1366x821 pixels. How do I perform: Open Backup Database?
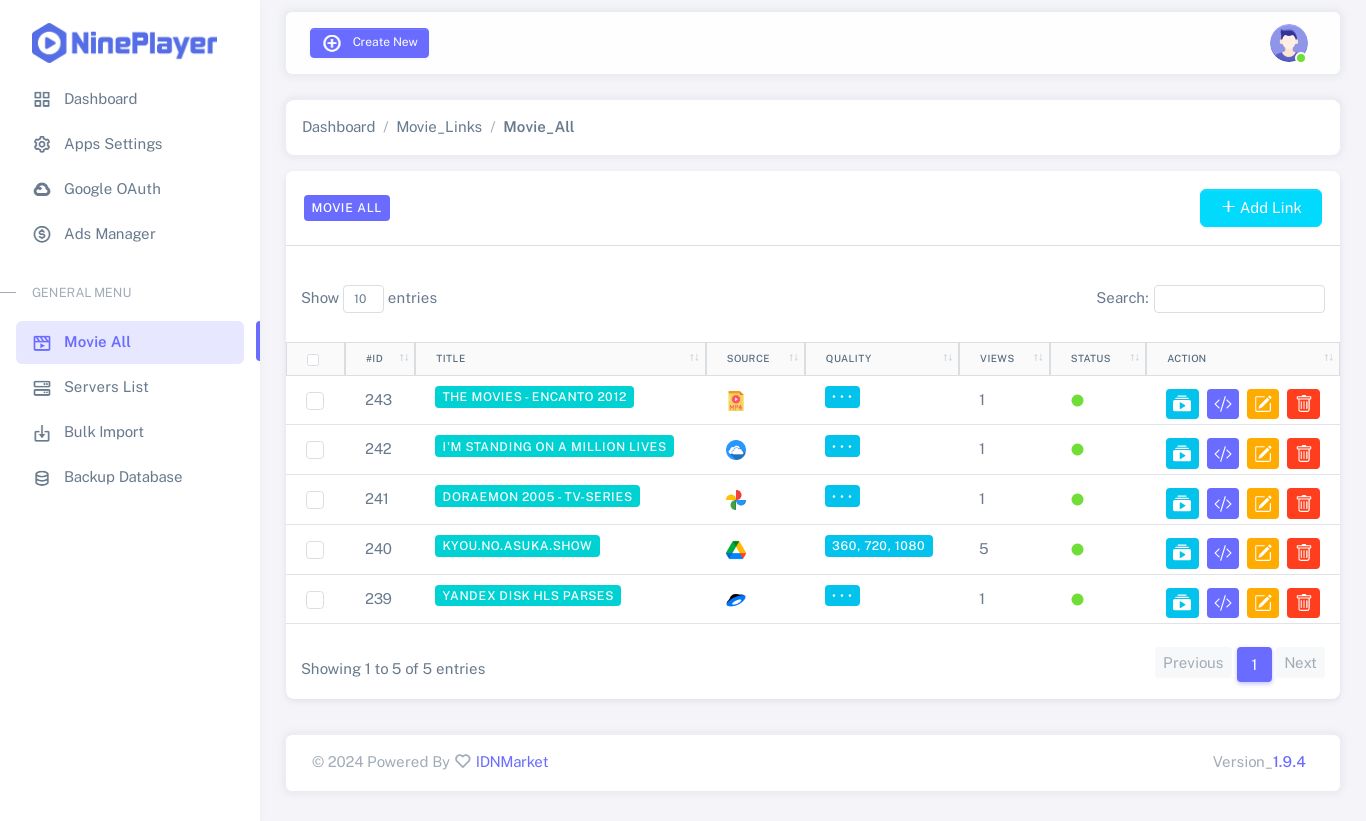(130, 477)
